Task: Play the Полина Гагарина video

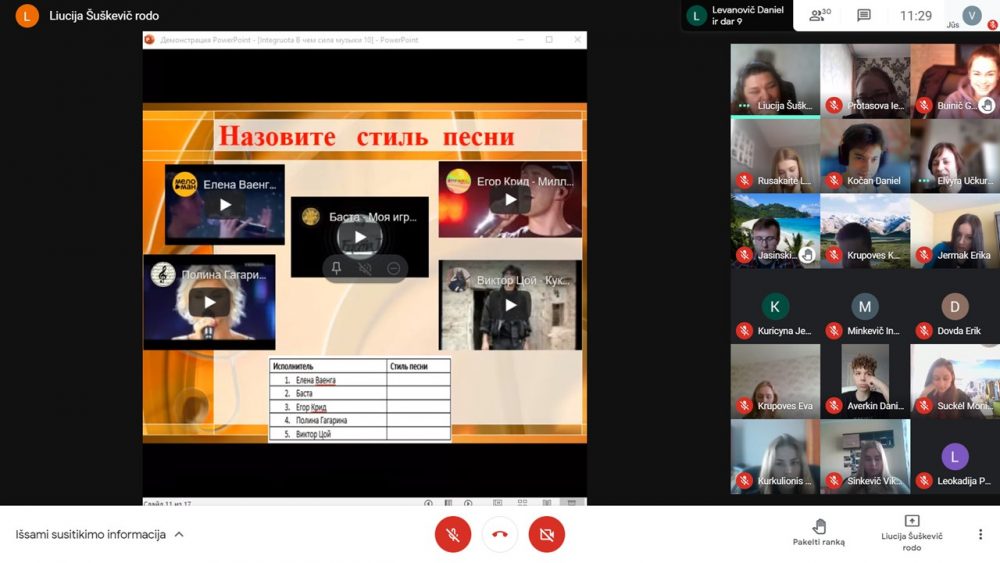Action: pos(209,302)
